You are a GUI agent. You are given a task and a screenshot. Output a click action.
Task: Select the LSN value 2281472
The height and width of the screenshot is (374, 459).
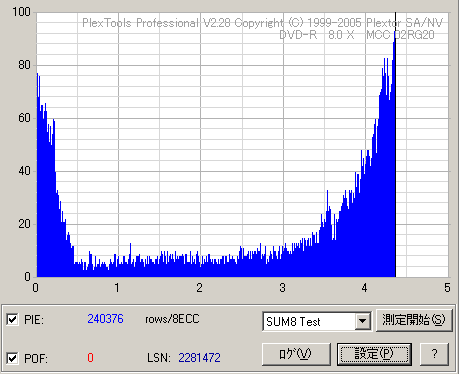[199, 358]
